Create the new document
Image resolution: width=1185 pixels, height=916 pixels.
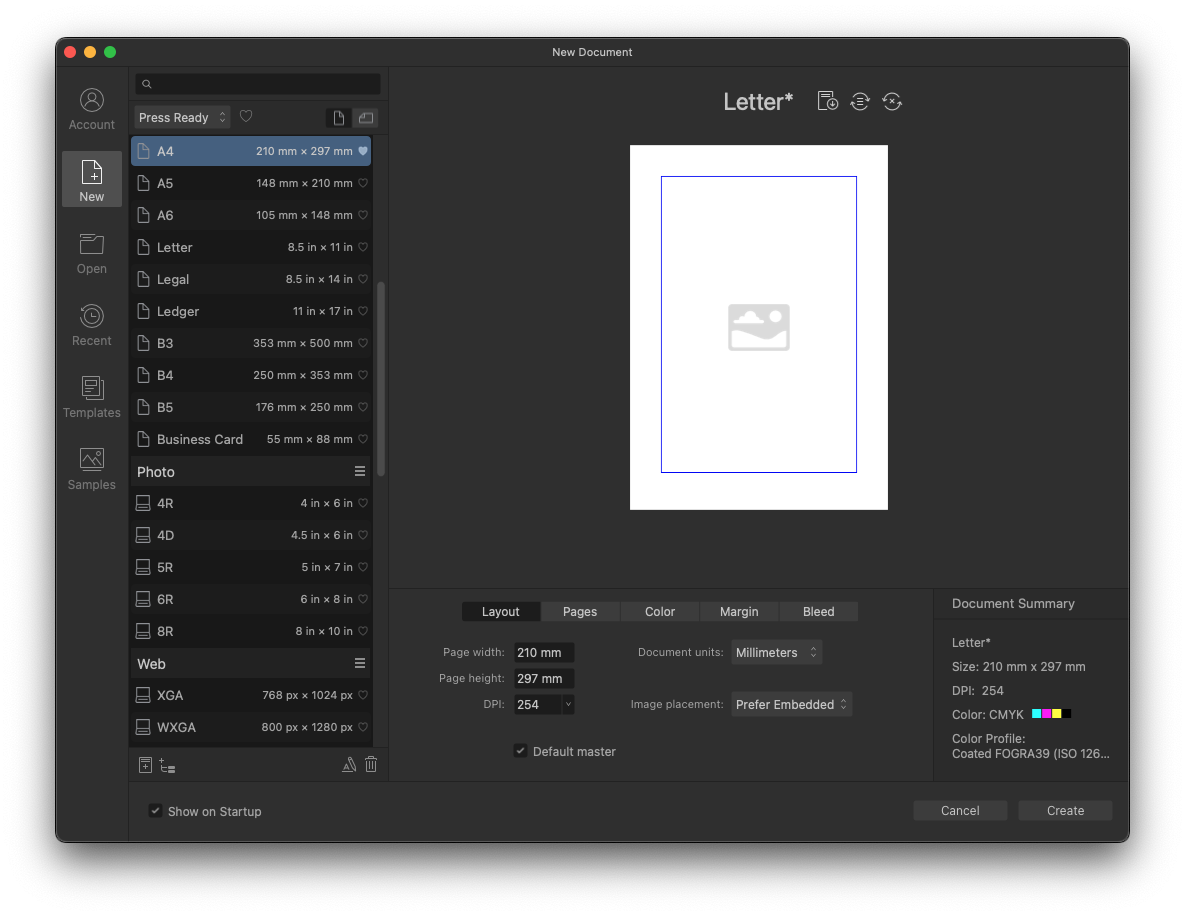click(x=1064, y=810)
